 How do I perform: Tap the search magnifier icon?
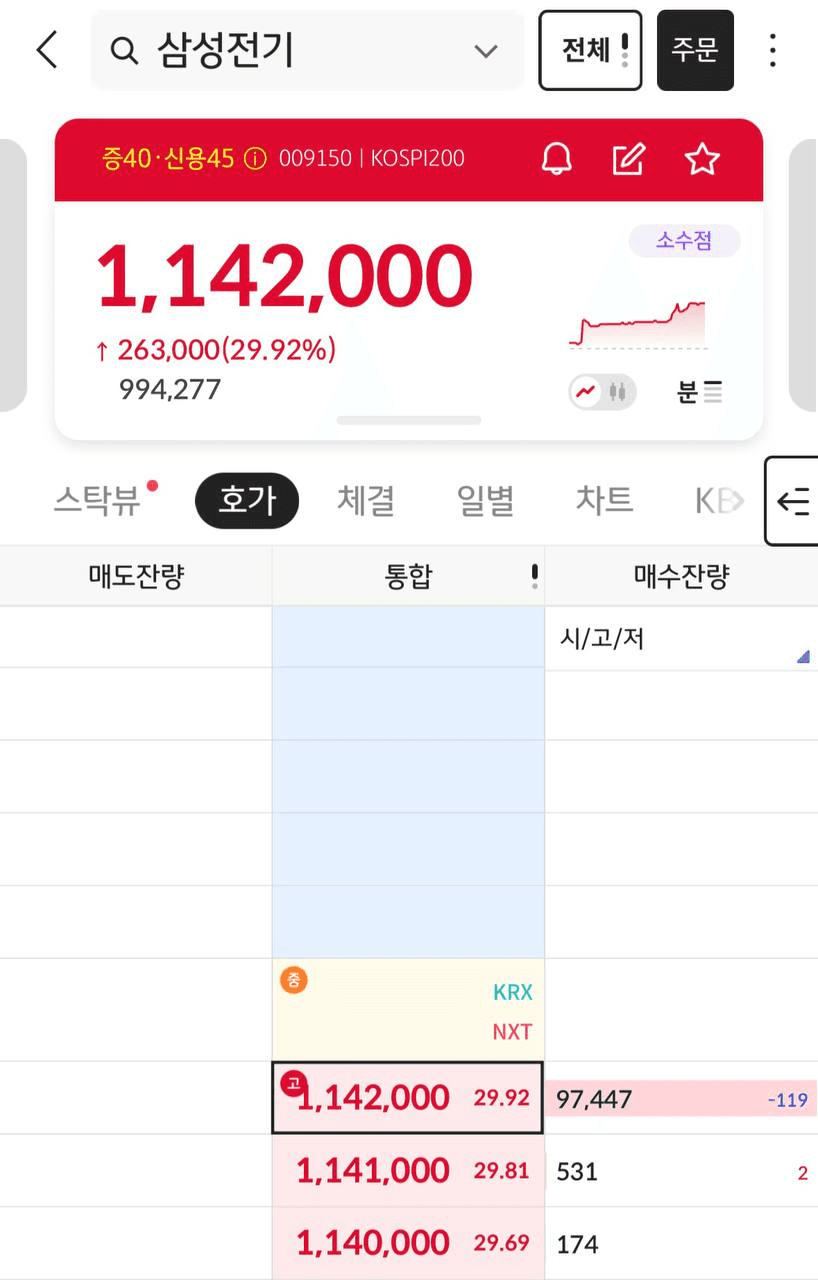click(x=124, y=51)
